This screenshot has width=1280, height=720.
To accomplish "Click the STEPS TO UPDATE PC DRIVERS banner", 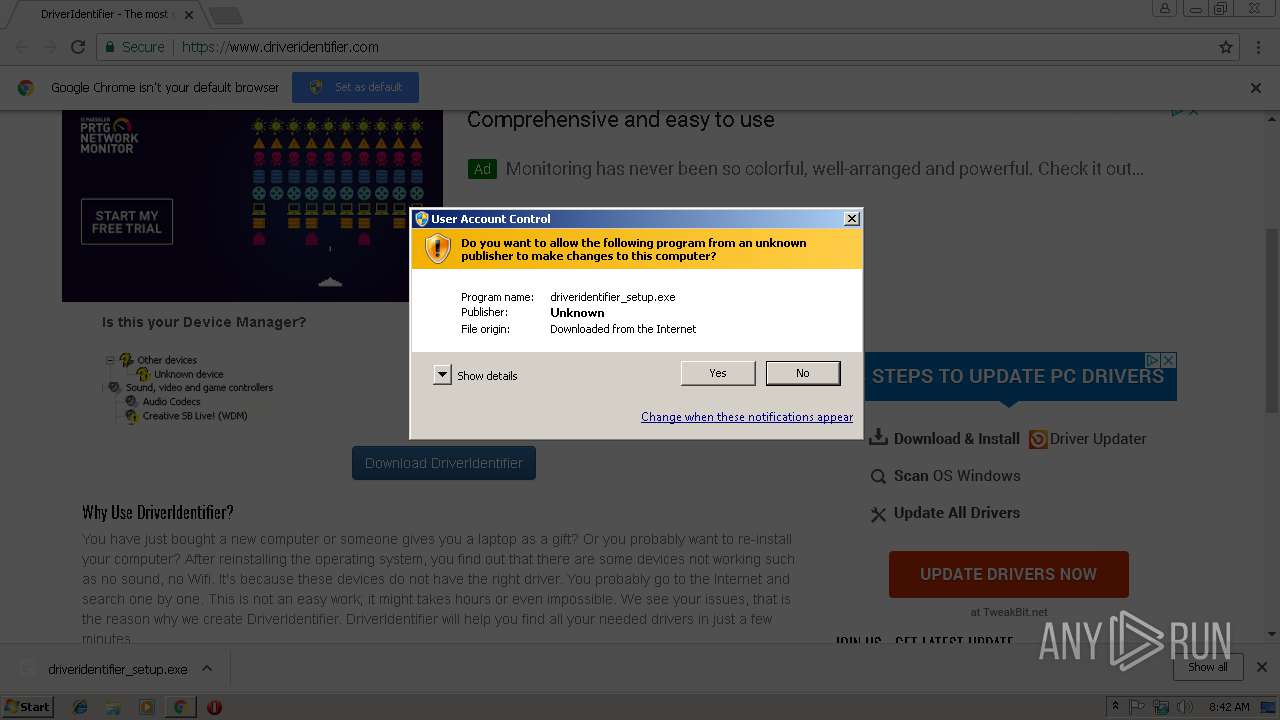I will (1018, 377).
